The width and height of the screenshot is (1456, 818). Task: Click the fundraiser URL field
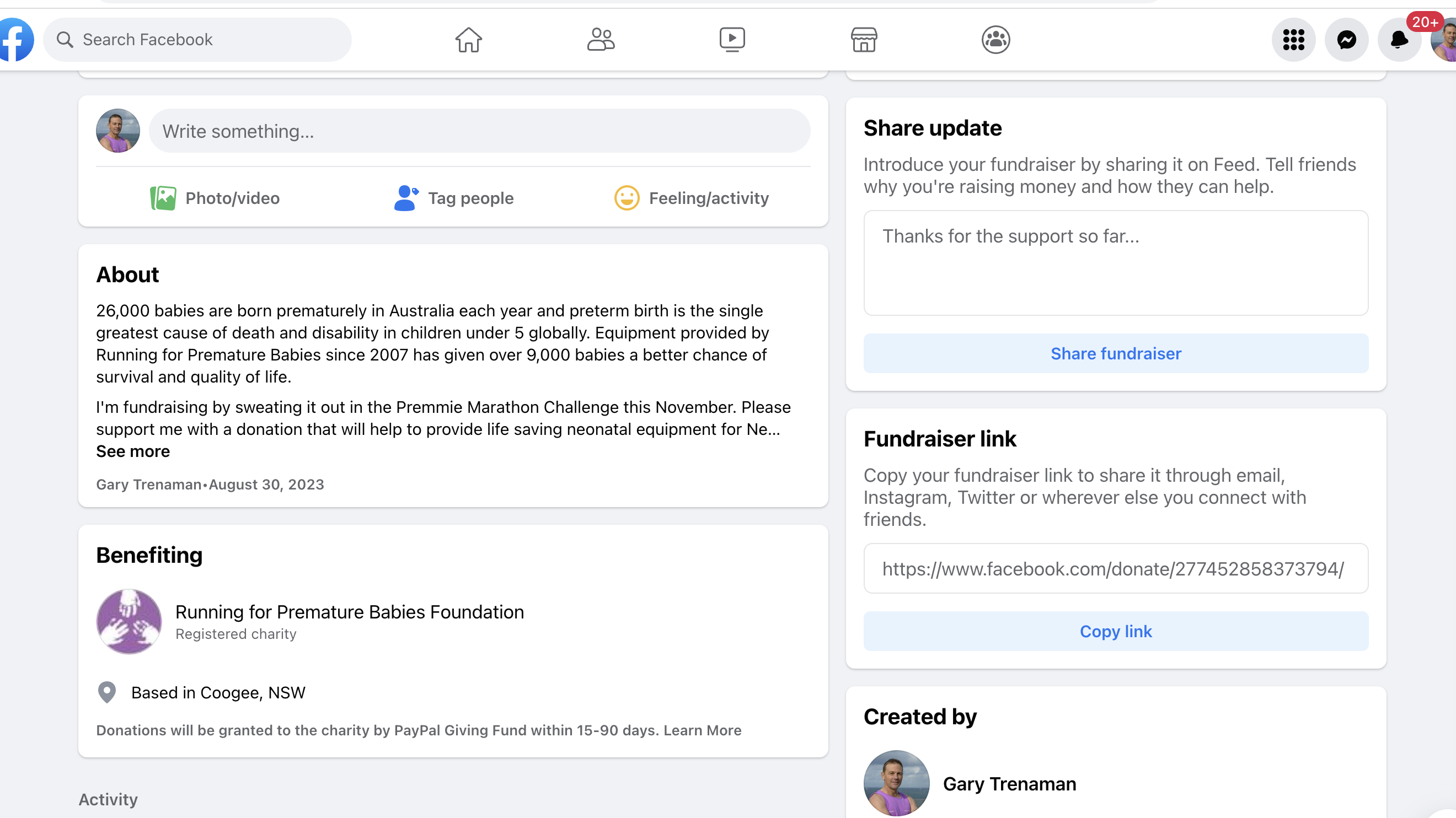point(1116,569)
